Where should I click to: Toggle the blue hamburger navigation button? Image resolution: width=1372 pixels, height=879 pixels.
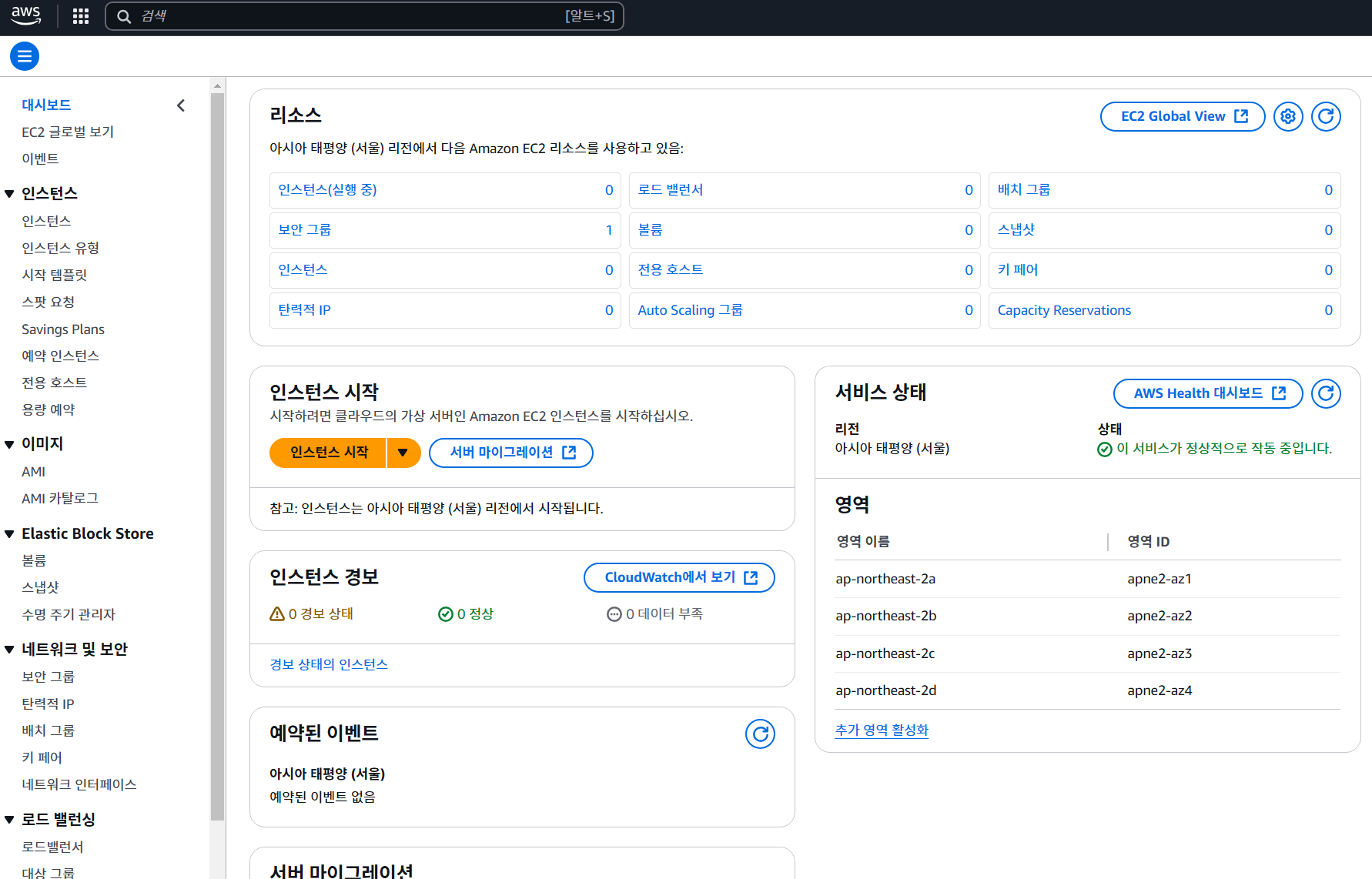25,56
